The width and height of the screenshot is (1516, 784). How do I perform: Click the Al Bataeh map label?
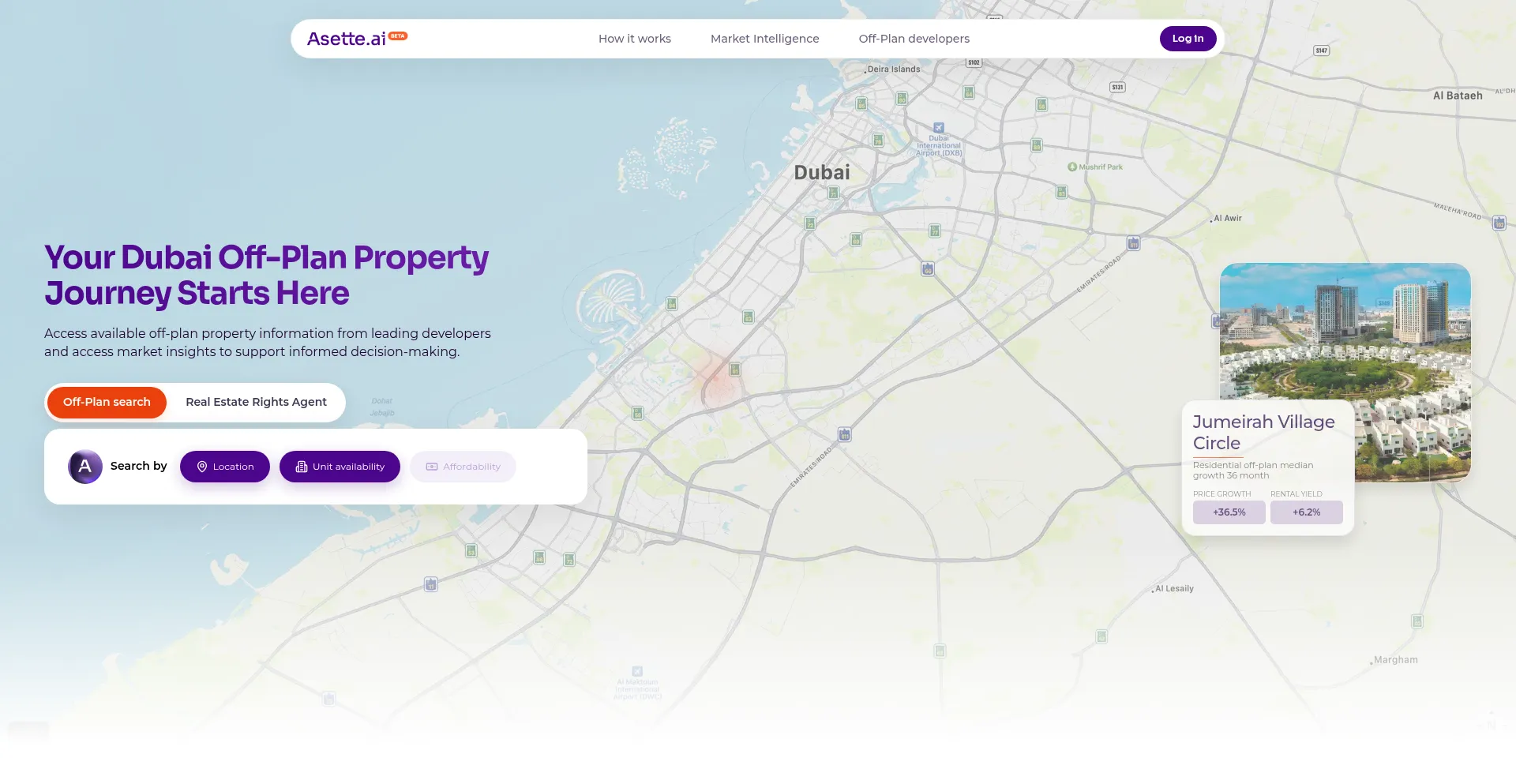[1458, 96]
